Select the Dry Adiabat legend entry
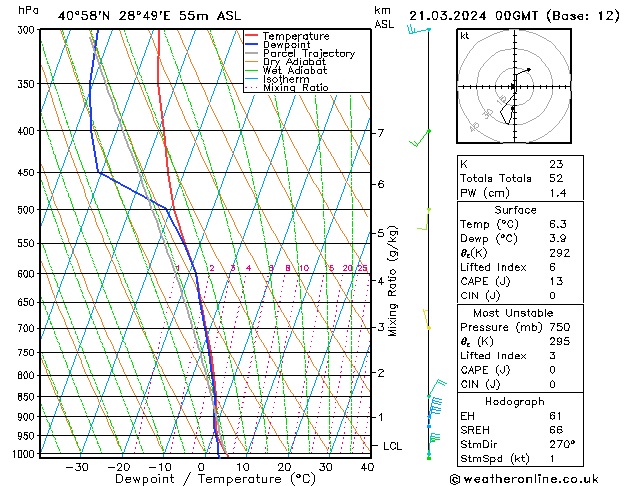The height and width of the screenshot is (486, 629). (286, 62)
